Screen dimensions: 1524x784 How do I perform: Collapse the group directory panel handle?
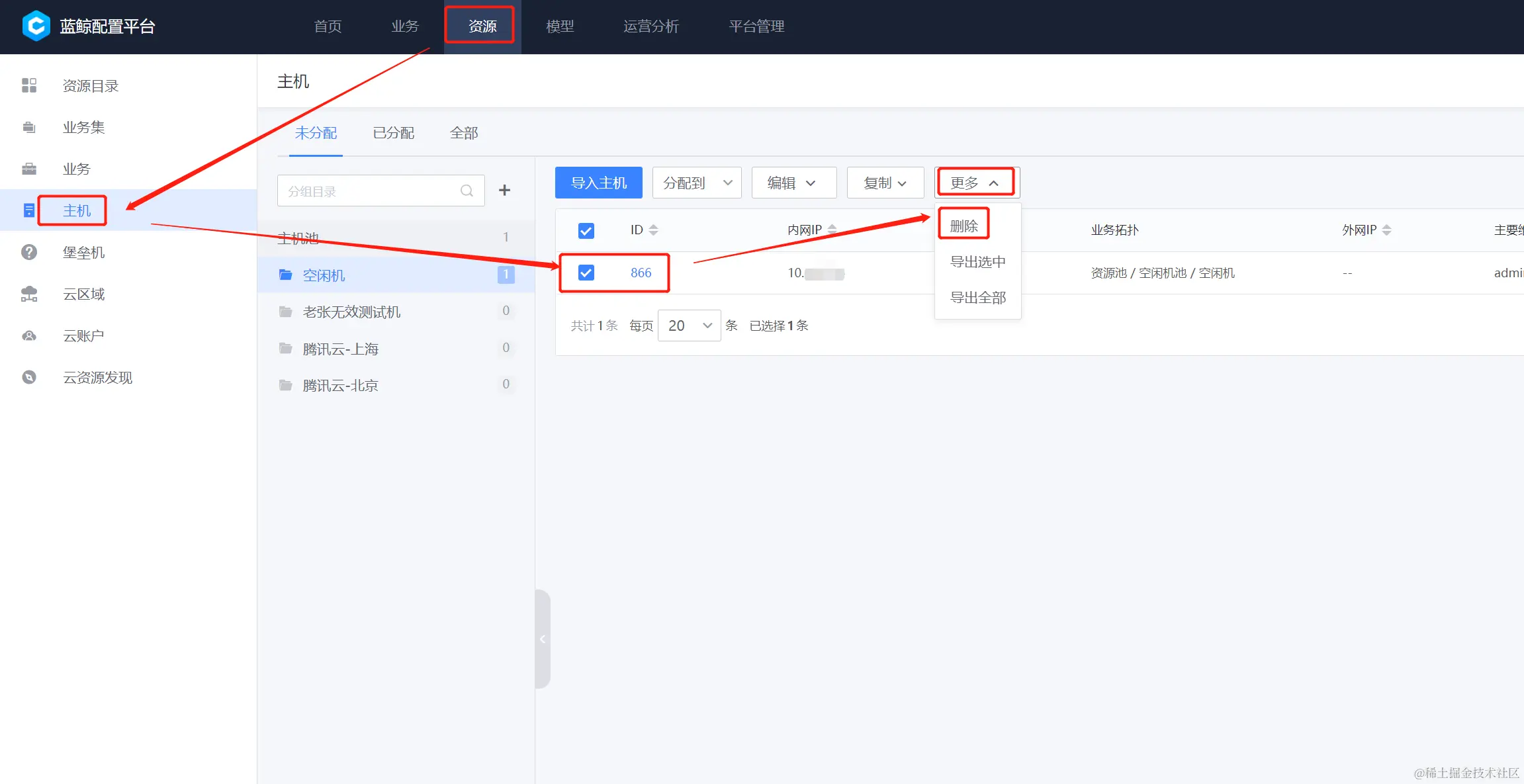click(543, 639)
